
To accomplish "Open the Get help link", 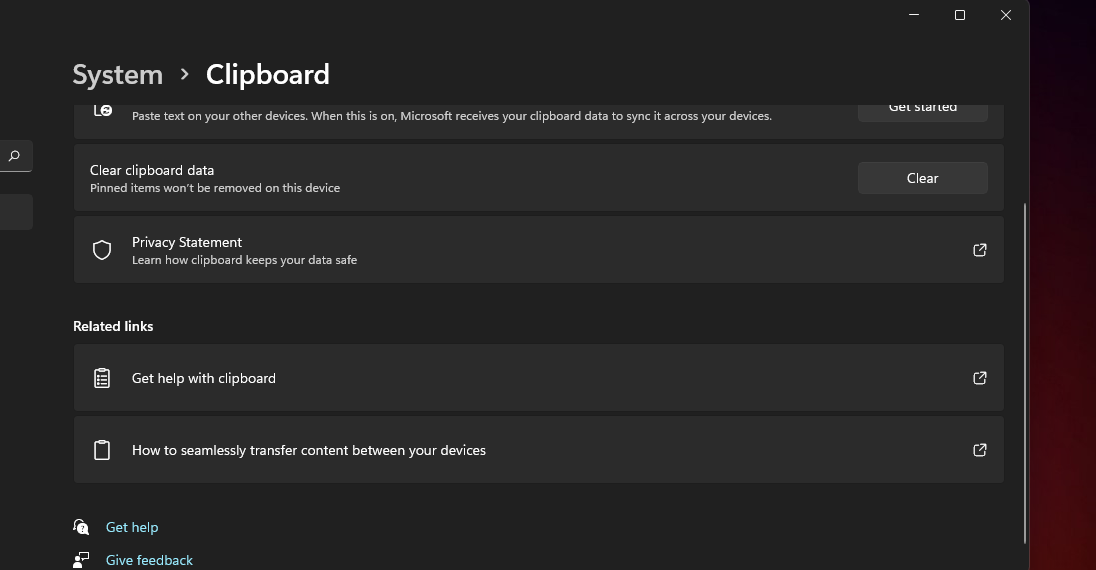I will pos(132,527).
